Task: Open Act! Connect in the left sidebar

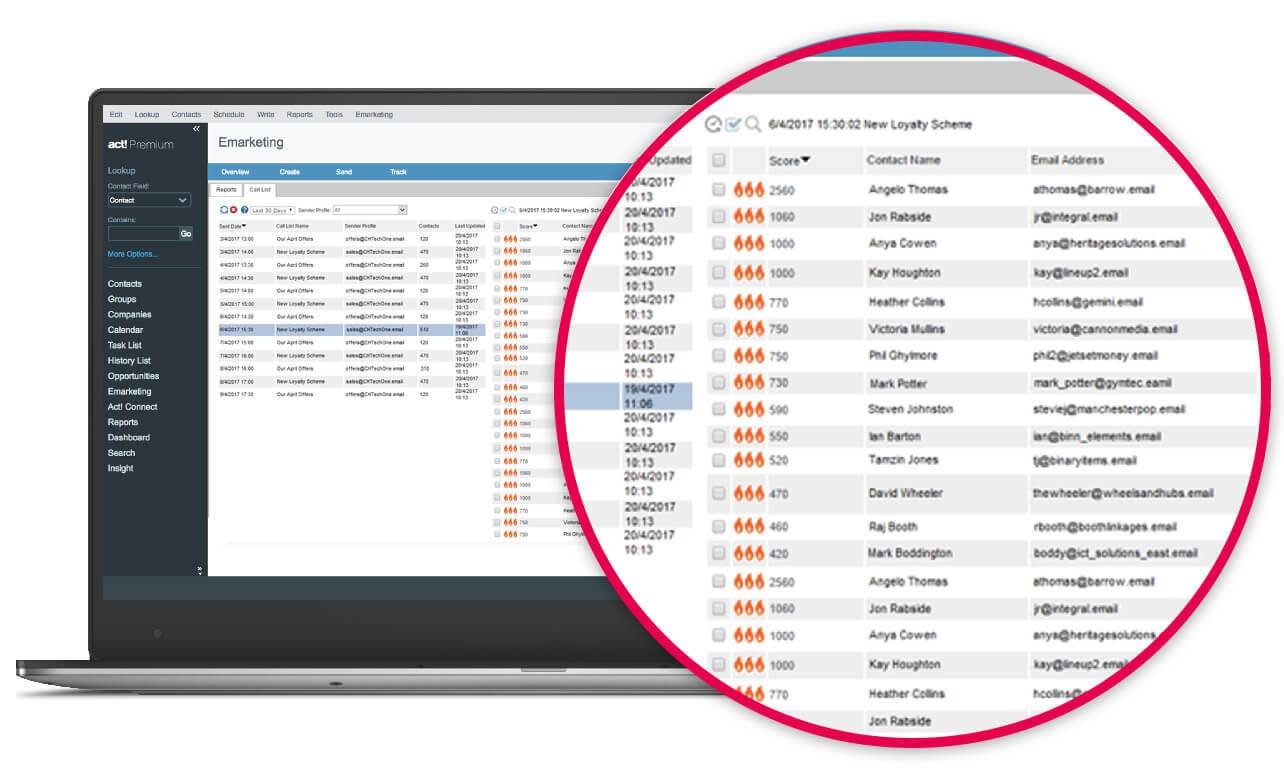Action: pyautogui.click(x=133, y=407)
